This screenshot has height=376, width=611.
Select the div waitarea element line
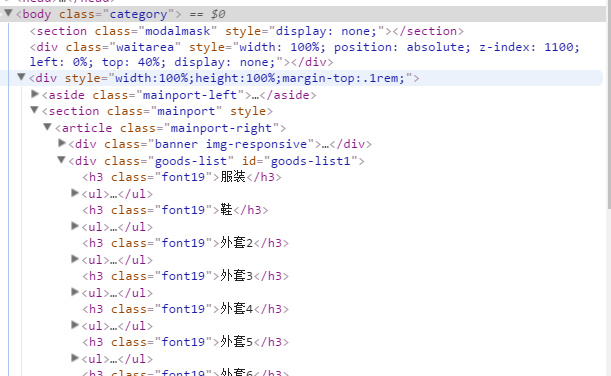tap(305, 55)
